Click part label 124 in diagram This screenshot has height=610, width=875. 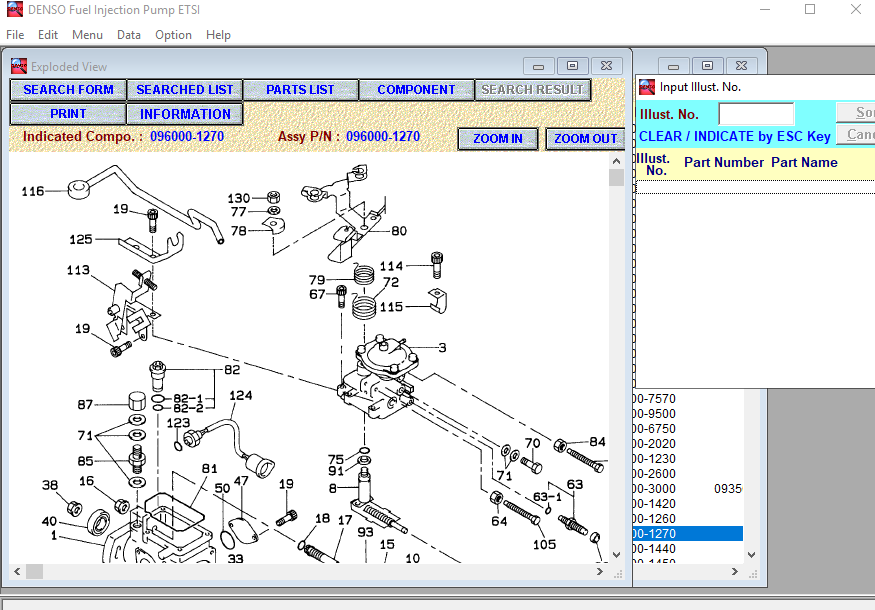[241, 396]
